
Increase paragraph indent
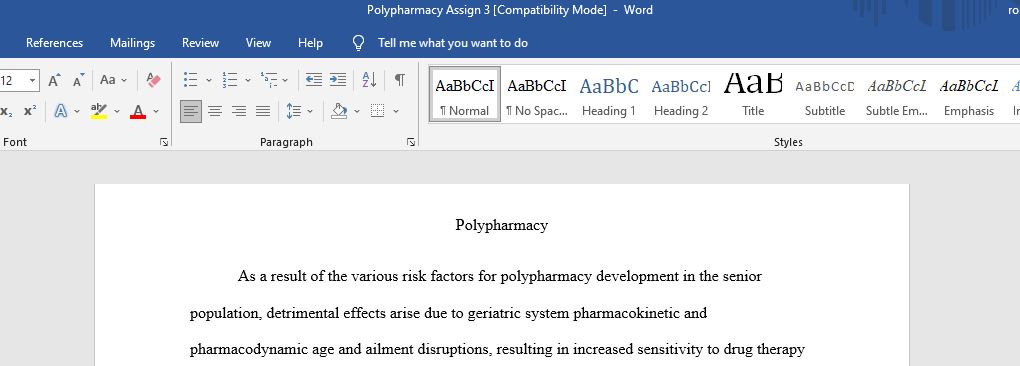pyautogui.click(x=338, y=80)
